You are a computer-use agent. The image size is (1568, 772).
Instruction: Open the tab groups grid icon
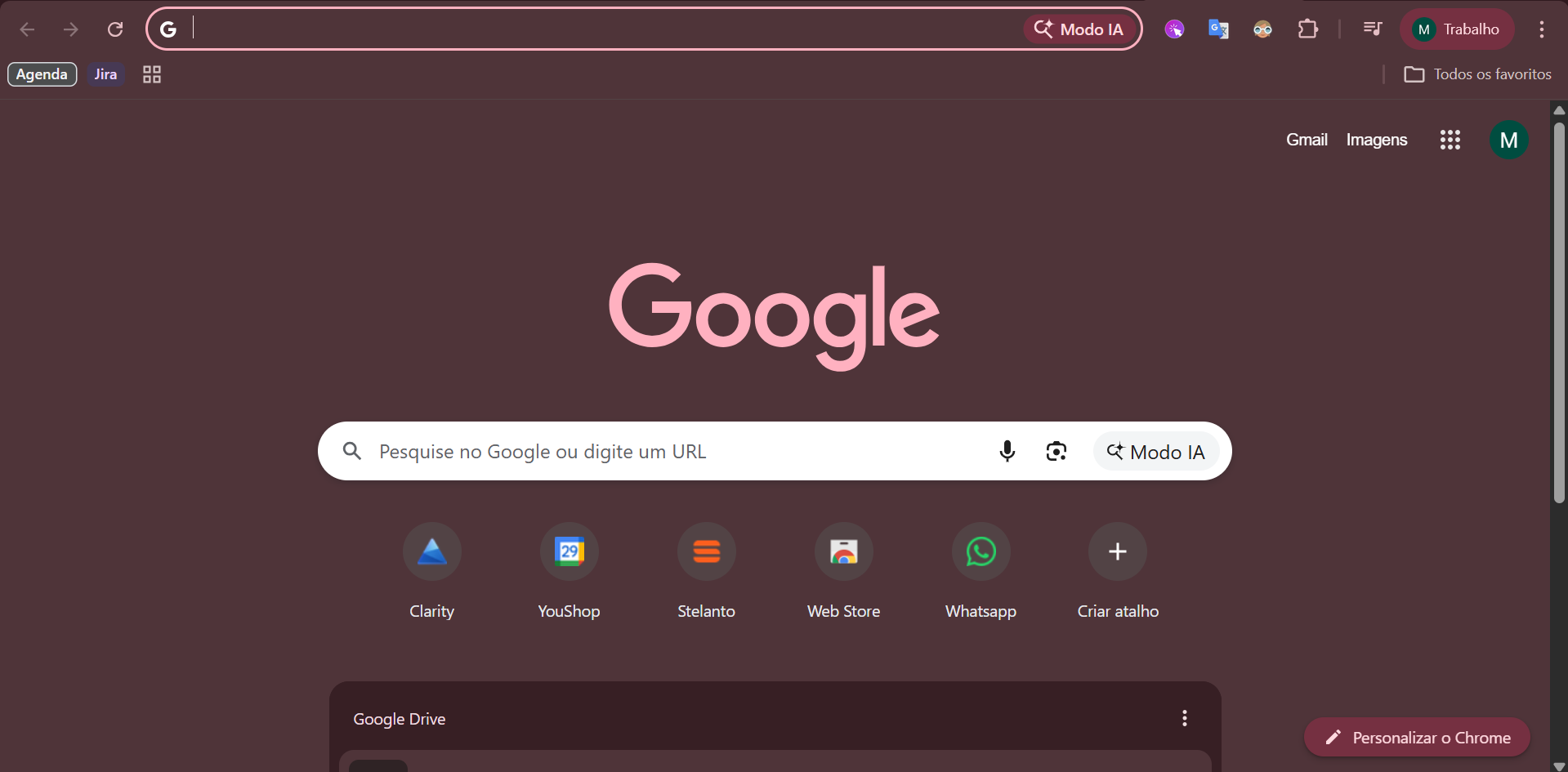tap(152, 74)
